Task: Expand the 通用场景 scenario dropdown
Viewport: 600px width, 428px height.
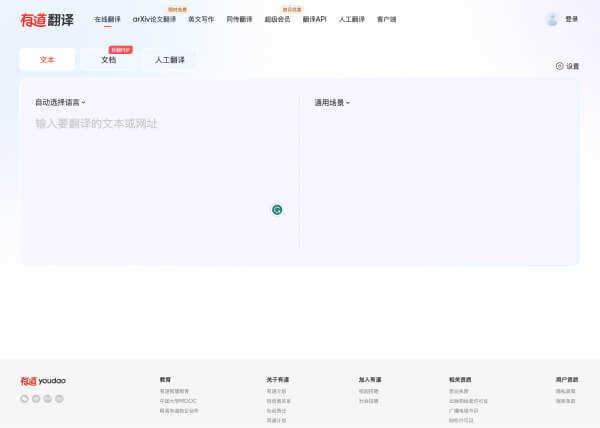Action: click(332, 103)
